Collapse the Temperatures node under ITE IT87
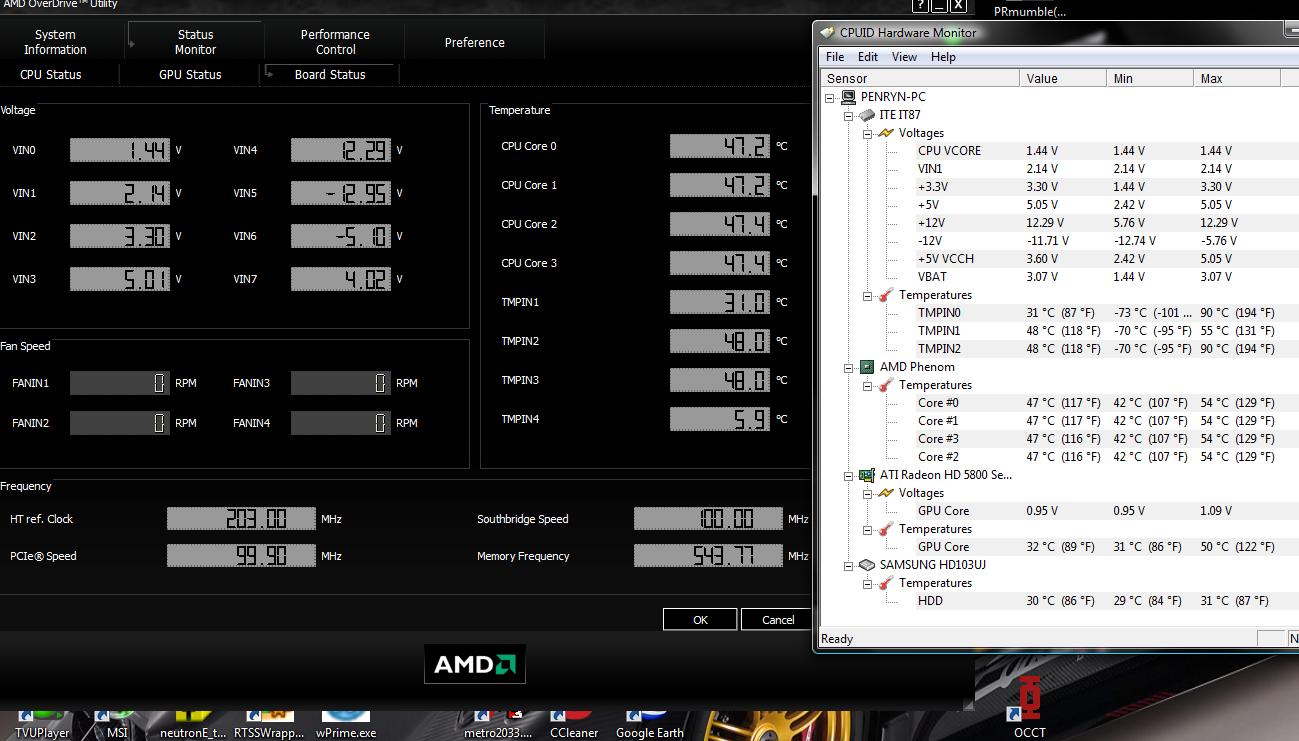 point(868,296)
